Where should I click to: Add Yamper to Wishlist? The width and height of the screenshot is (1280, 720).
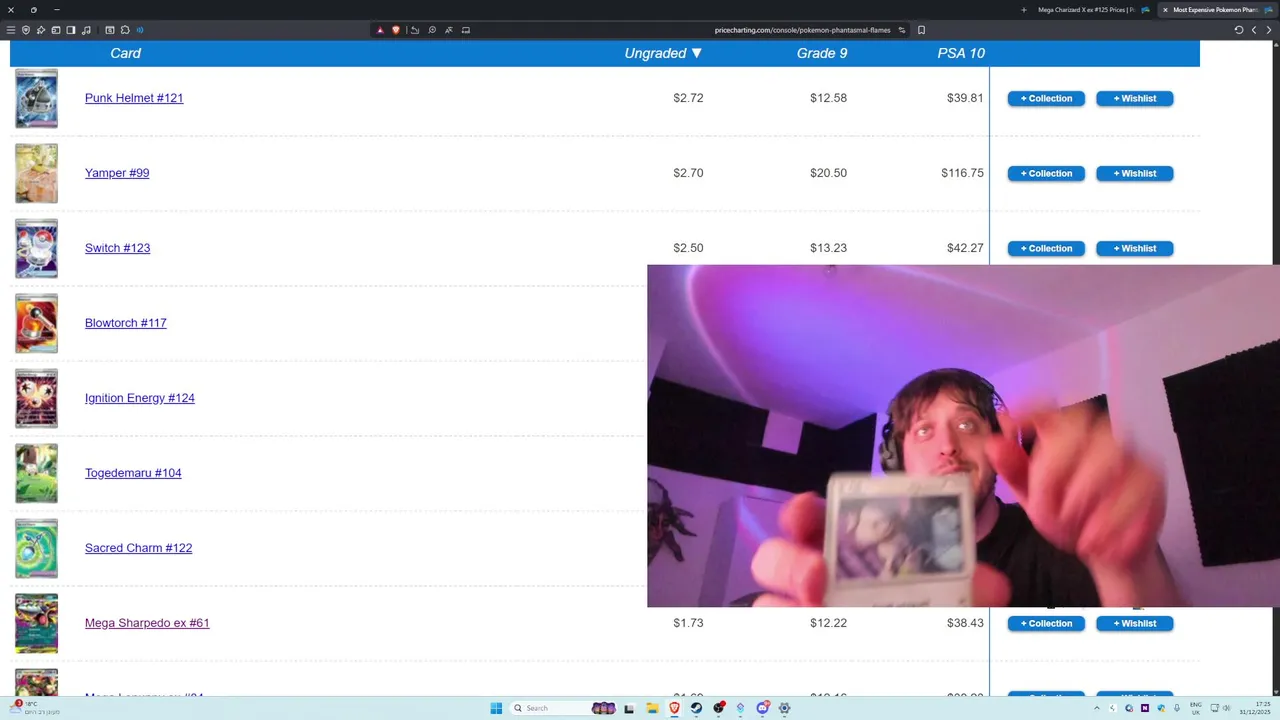point(1135,173)
